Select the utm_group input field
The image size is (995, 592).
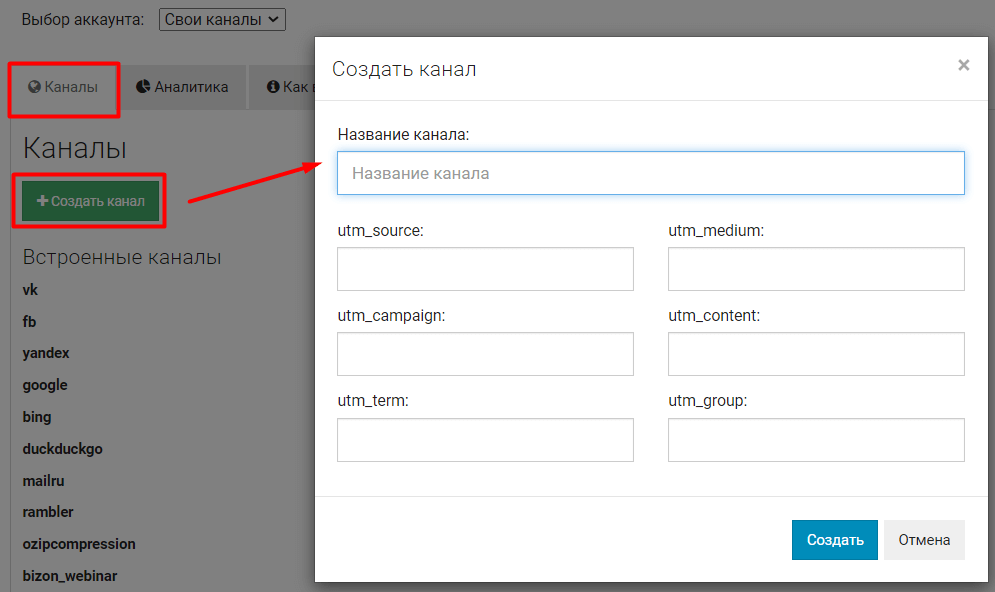point(816,440)
